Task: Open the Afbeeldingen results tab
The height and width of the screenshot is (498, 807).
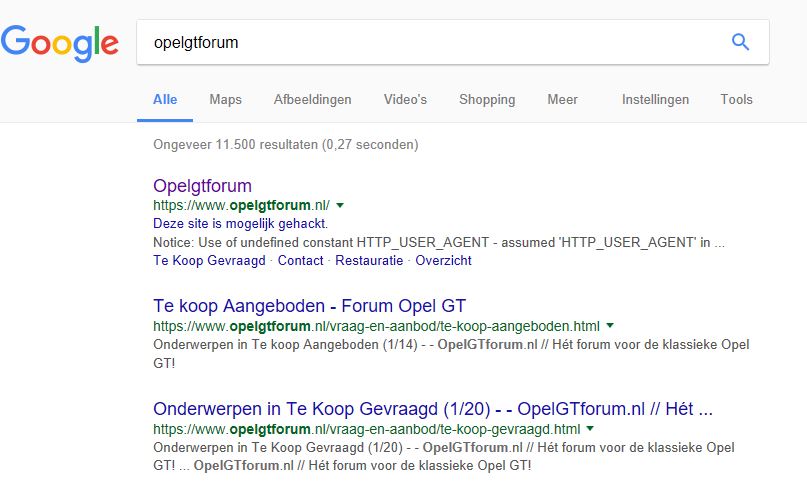Action: tap(312, 100)
